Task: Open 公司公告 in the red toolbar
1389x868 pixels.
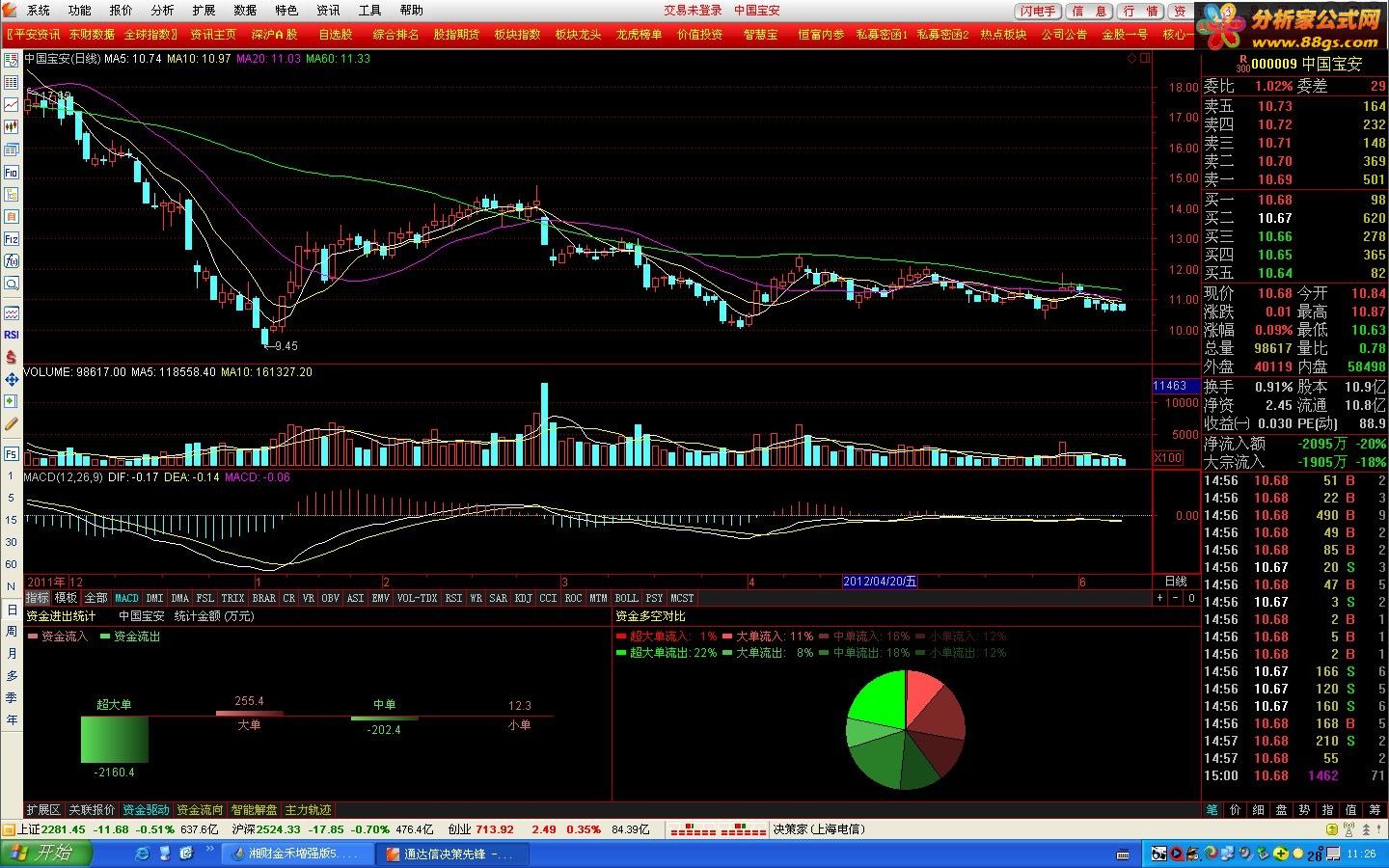Action: [x=1064, y=34]
